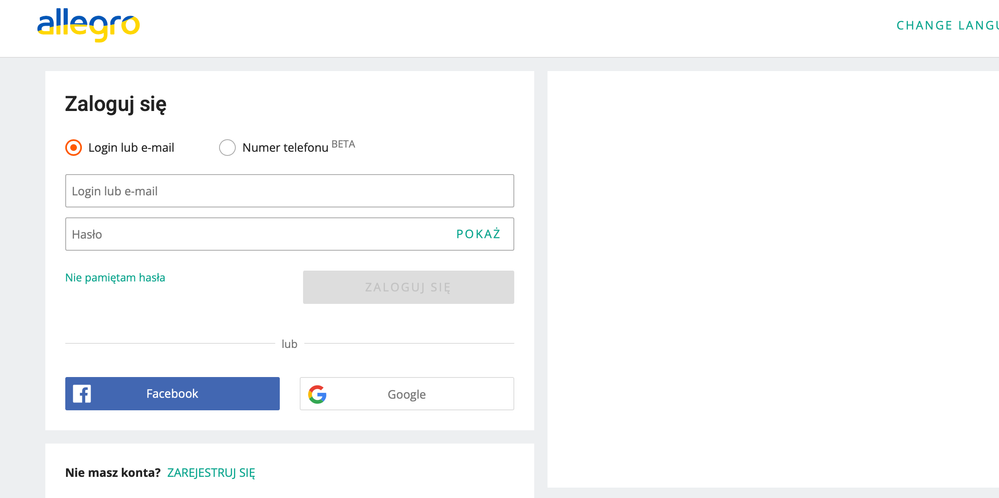
Task: Click the BETA label next to Numer telefonu
Action: [343, 144]
